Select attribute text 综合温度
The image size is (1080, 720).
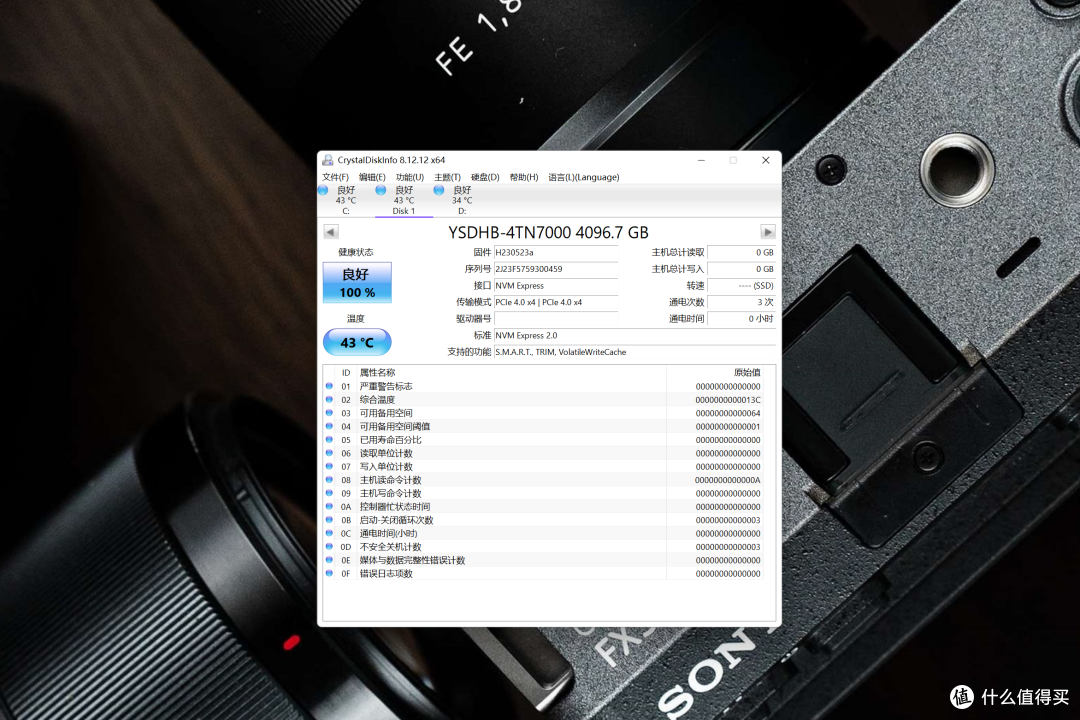(x=377, y=400)
